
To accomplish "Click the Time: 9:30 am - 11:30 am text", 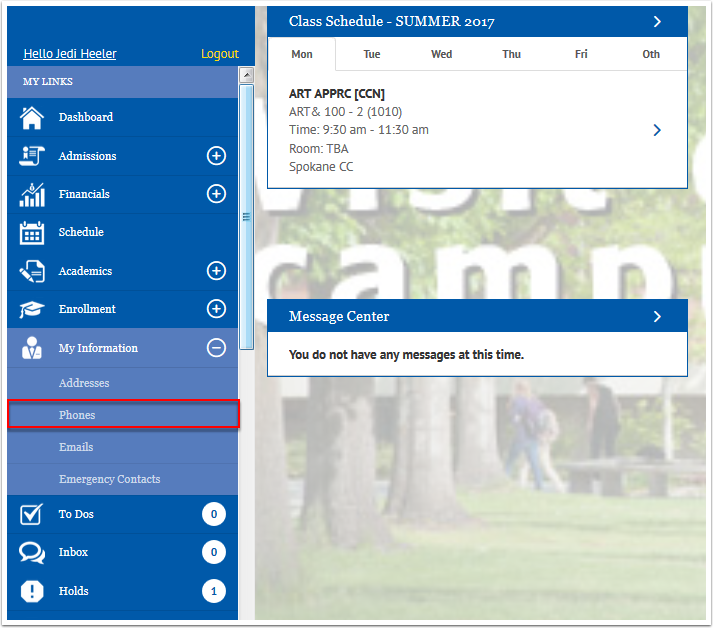I will point(358,130).
